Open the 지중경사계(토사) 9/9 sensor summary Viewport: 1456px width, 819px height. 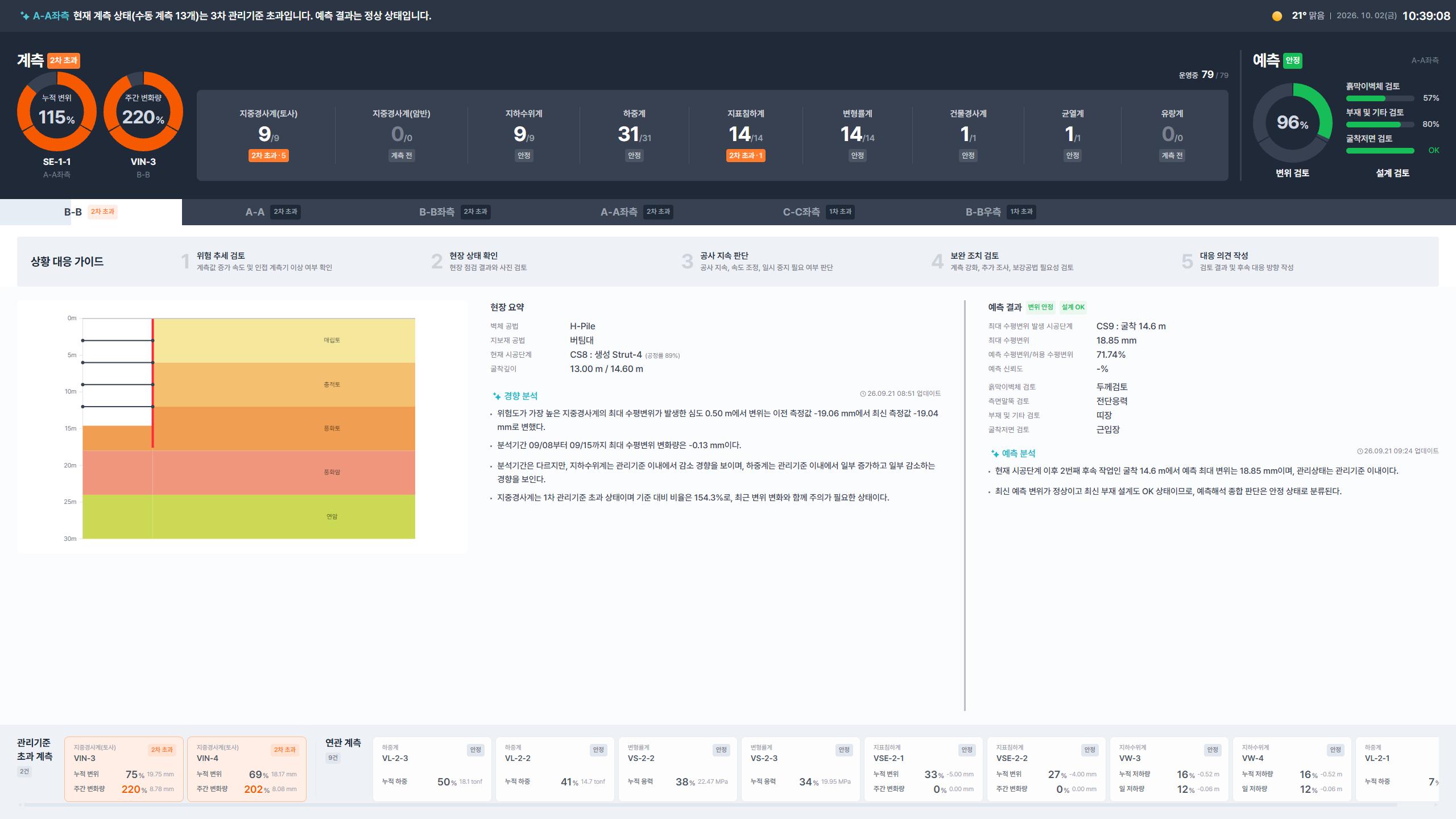(268, 135)
